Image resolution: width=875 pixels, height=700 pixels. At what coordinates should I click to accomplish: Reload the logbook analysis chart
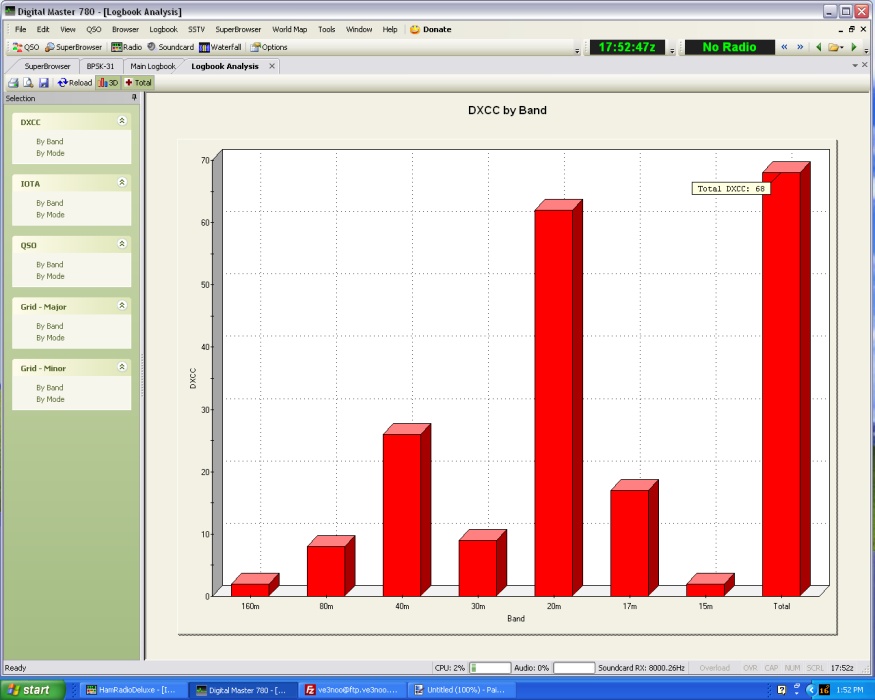[75, 83]
